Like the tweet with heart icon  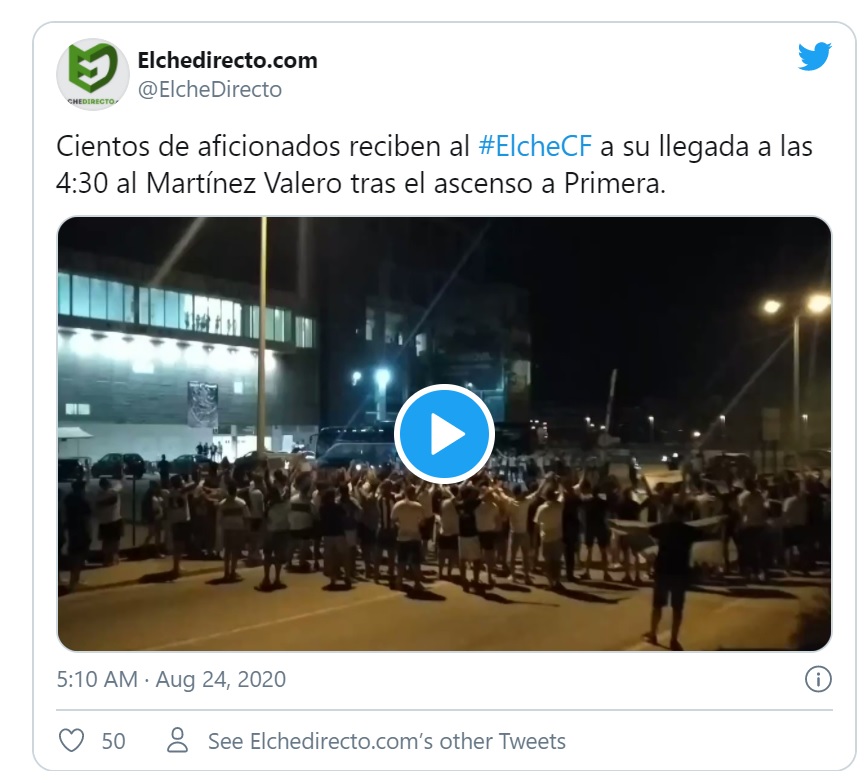pyautogui.click(x=71, y=740)
